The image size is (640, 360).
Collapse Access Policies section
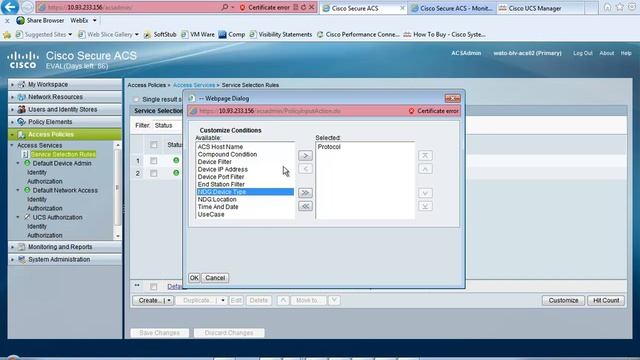[x=12, y=135]
